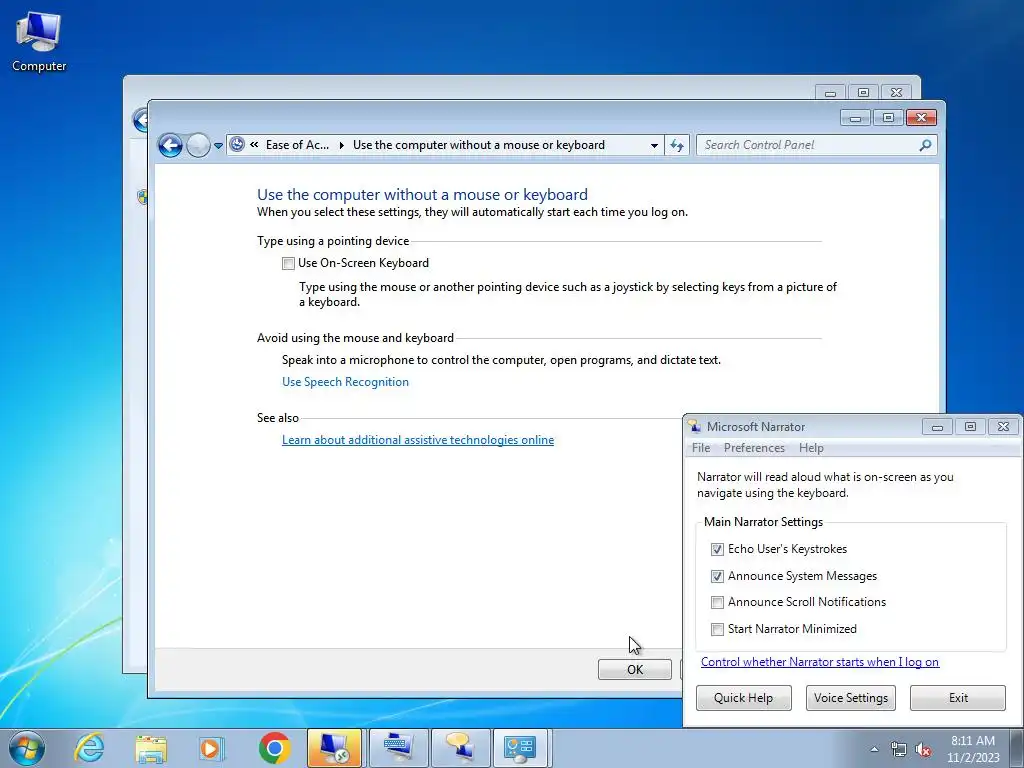Click Narrator Exit button
Screen dimensions: 1024x768
[x=958, y=697]
